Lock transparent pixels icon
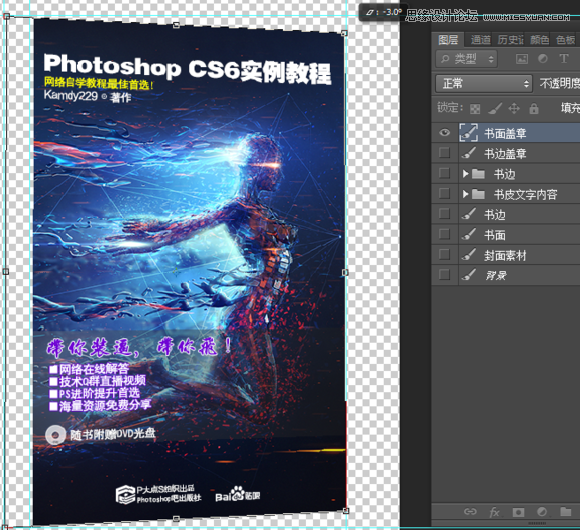Screen dimensions: 580x530 475,109
